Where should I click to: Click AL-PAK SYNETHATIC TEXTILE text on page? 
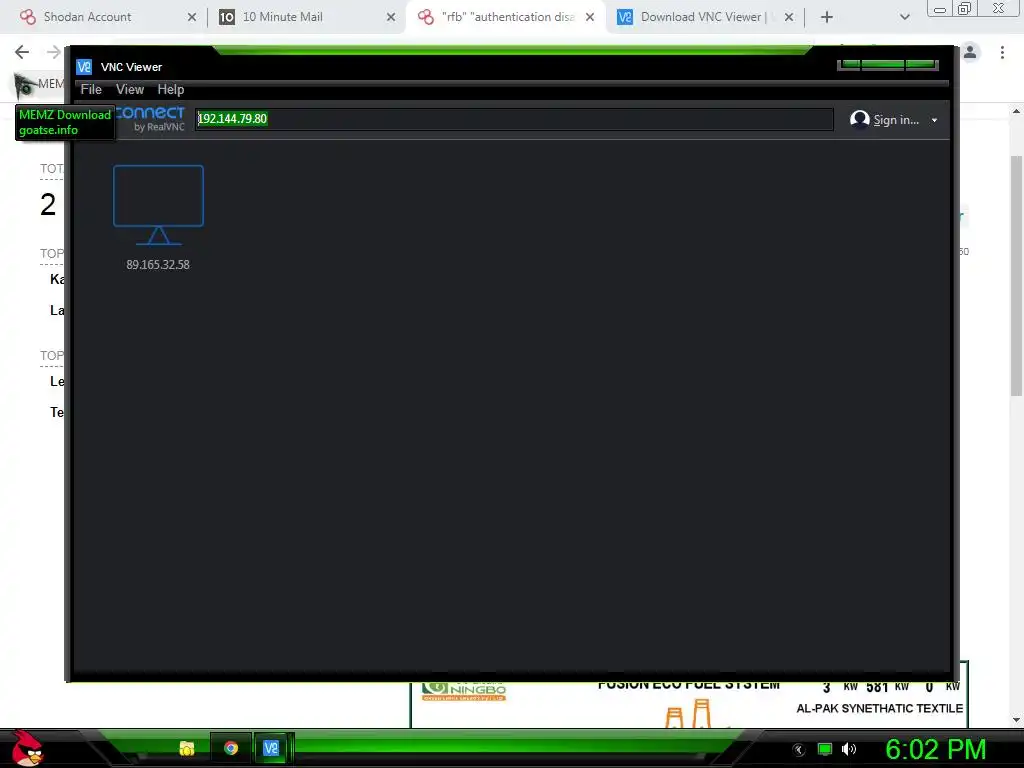[x=880, y=709]
